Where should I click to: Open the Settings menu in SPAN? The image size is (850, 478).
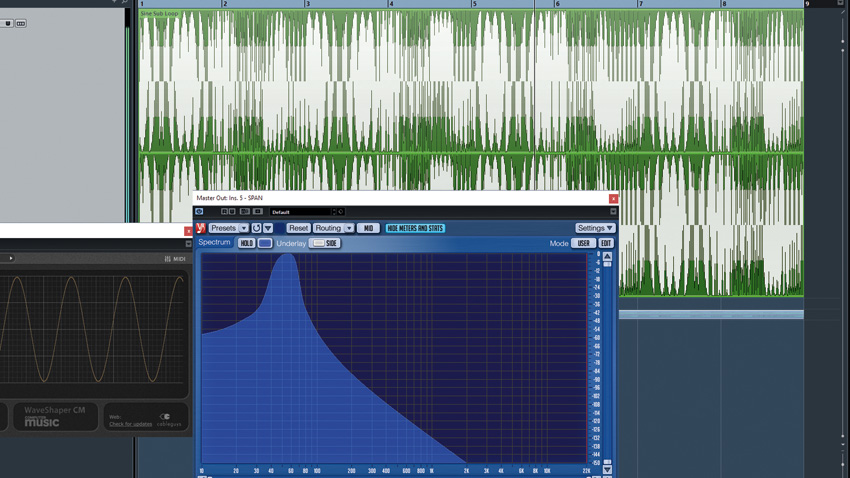tap(595, 228)
